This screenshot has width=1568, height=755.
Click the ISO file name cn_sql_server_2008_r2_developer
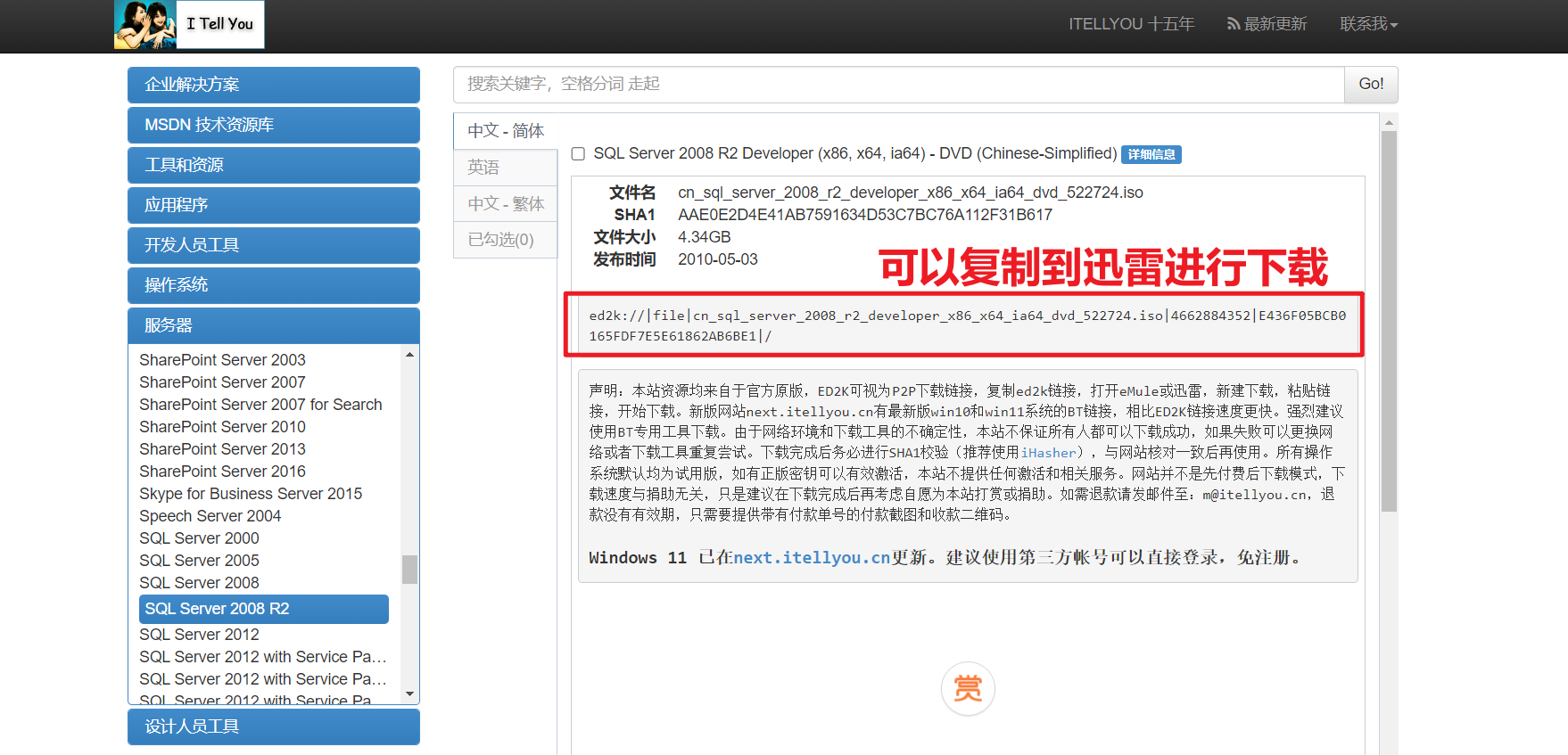(910, 193)
